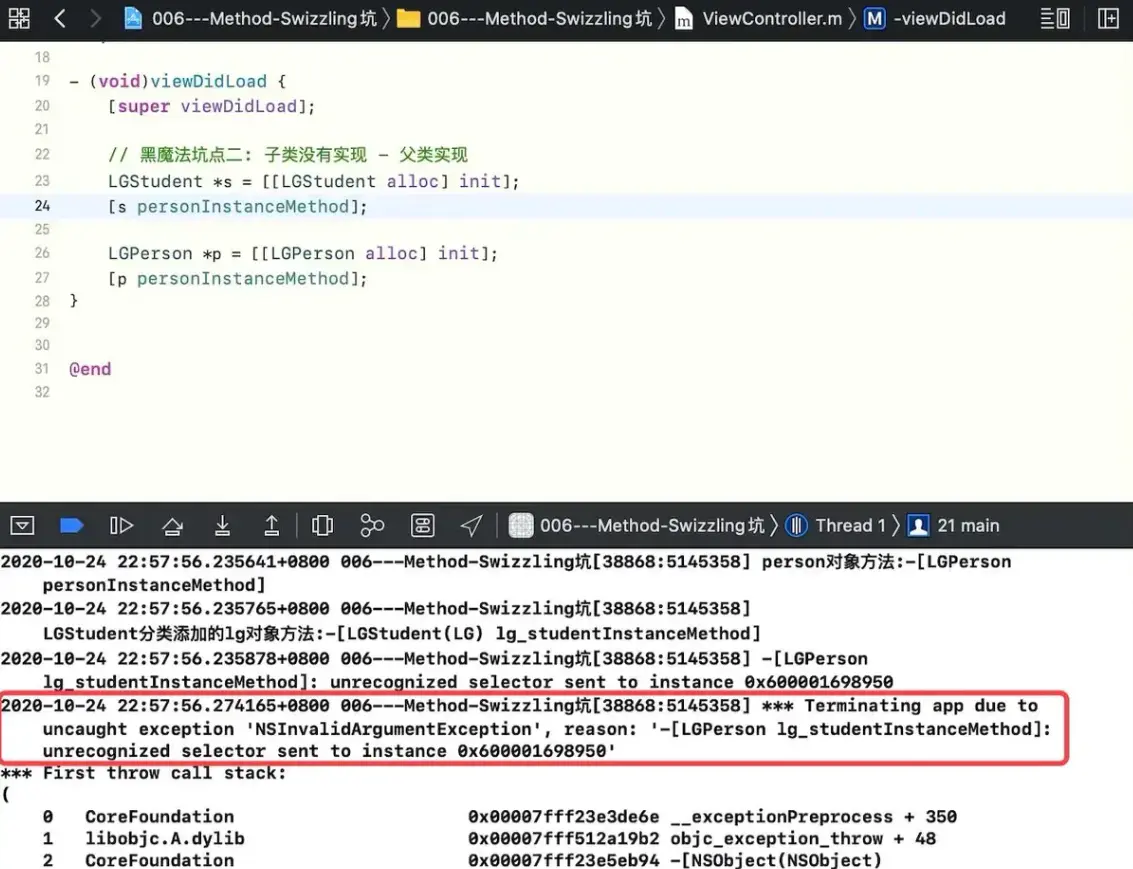The height and width of the screenshot is (869, 1133).
Task: Go back in editor navigation history
Action: 60,18
